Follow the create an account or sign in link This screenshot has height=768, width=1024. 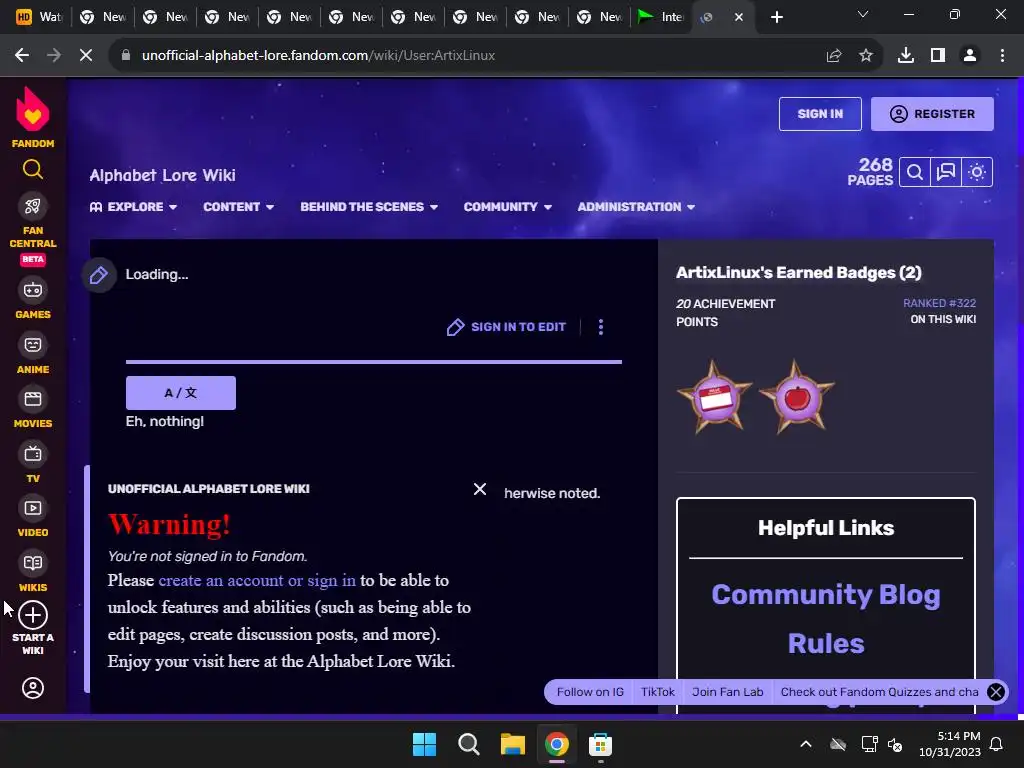pos(257,581)
